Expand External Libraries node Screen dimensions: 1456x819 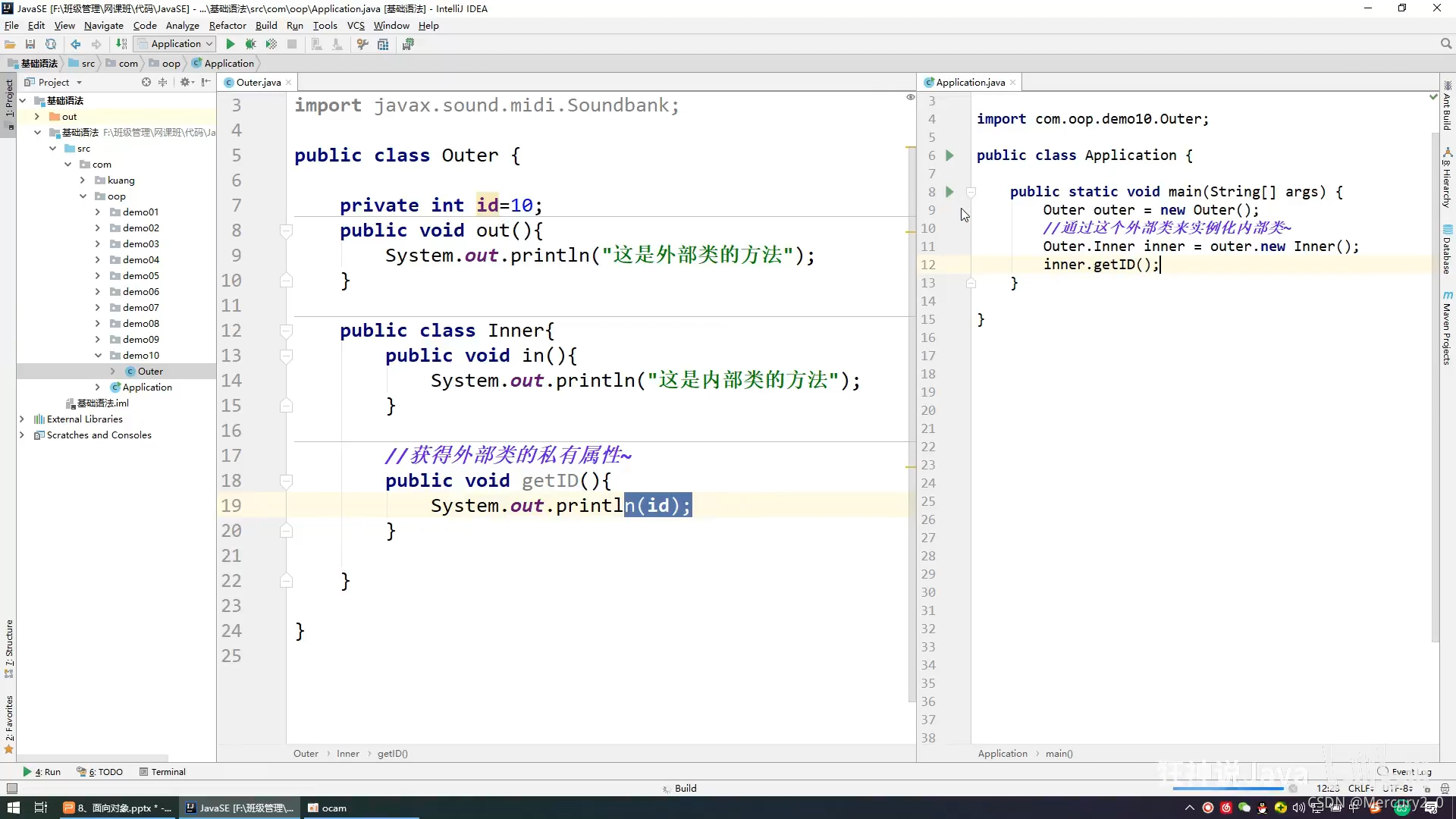coord(22,419)
